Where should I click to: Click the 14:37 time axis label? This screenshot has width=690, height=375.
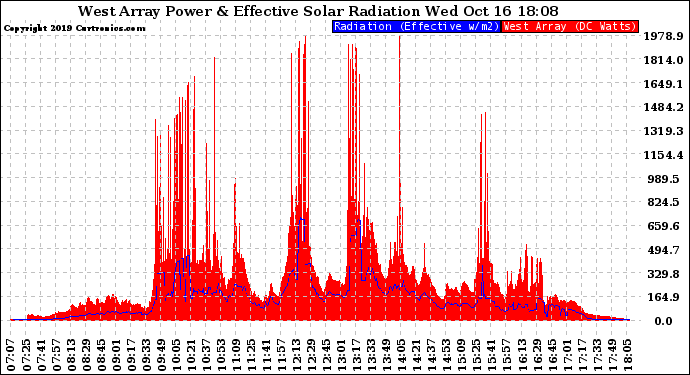pos(431,355)
